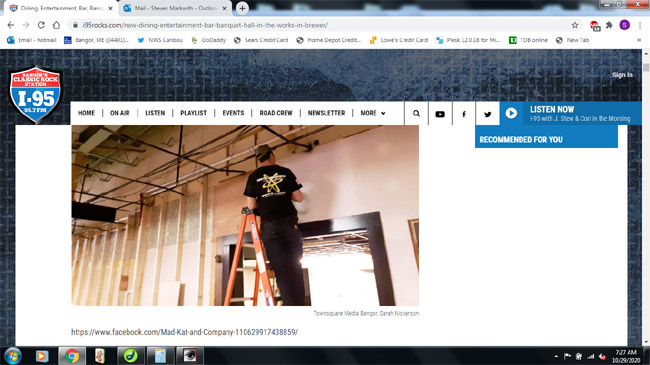Open the station's Facebook icon
The height and width of the screenshot is (365, 650).
pyautogui.click(x=464, y=114)
